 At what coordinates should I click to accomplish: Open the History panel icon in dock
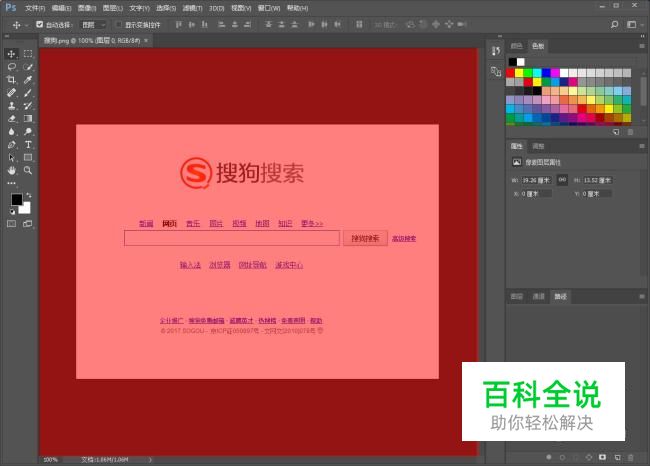click(x=496, y=51)
